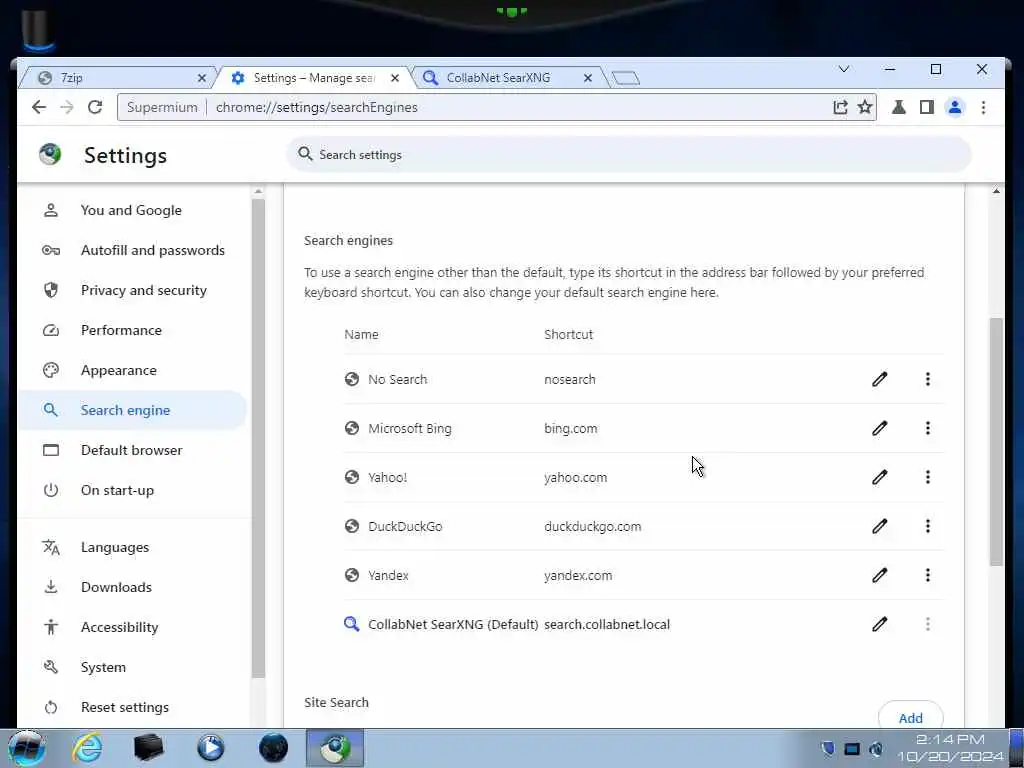This screenshot has height=768, width=1024.
Task: Open Accessibility settings
Action: point(132,627)
